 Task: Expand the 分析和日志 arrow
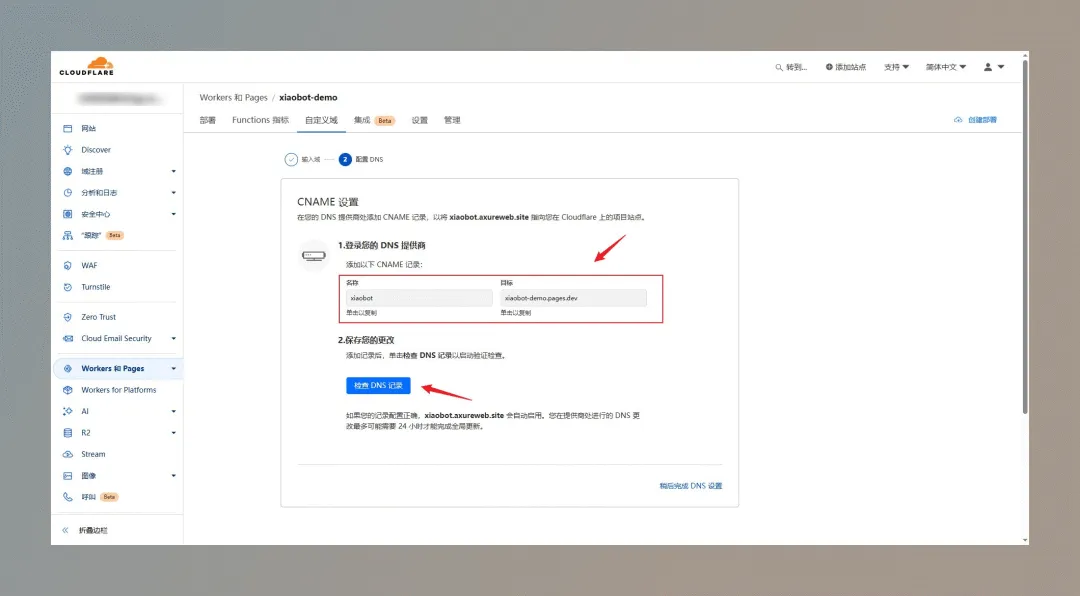174,193
